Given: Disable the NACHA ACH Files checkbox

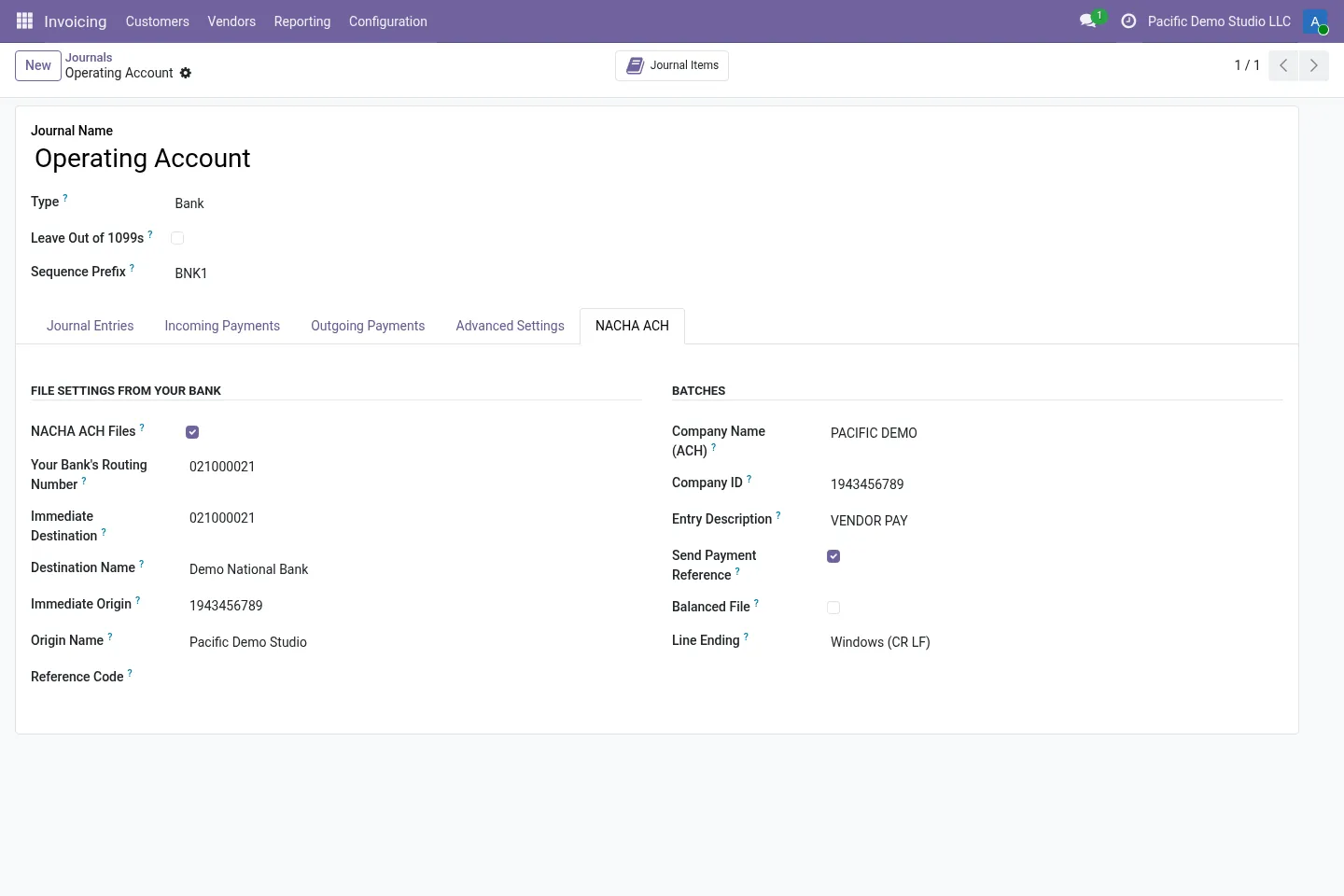Looking at the screenshot, I should point(192,432).
